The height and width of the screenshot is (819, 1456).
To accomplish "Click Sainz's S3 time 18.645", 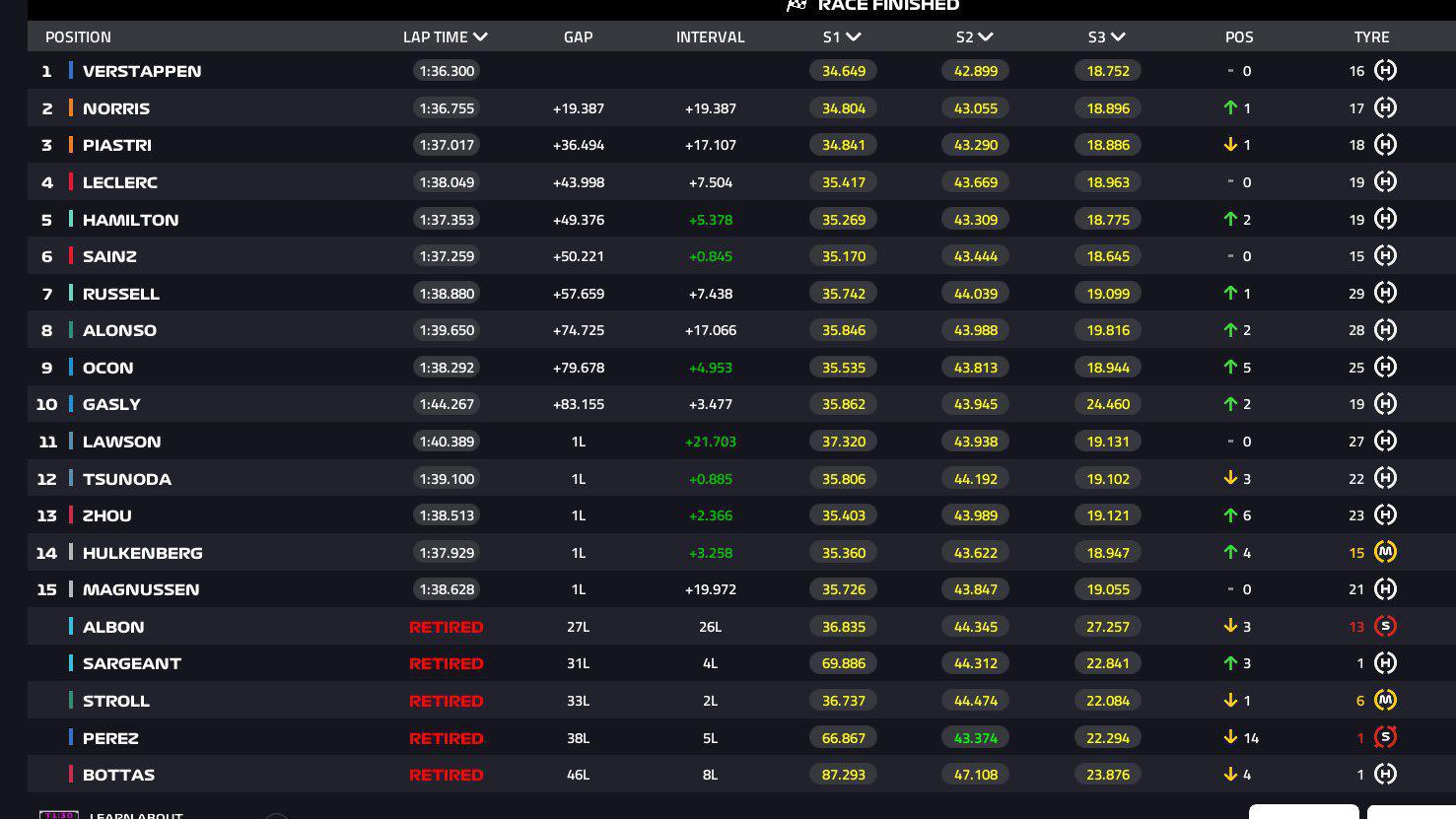I will click(1108, 256).
